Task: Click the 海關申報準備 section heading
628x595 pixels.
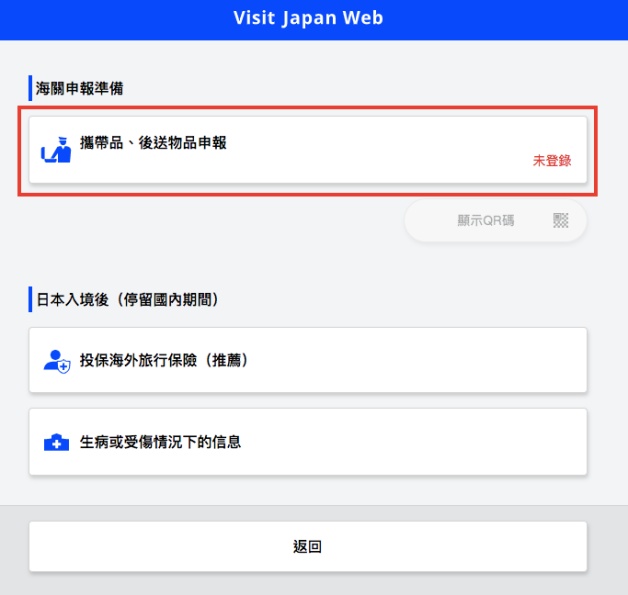Action: click(x=79, y=88)
